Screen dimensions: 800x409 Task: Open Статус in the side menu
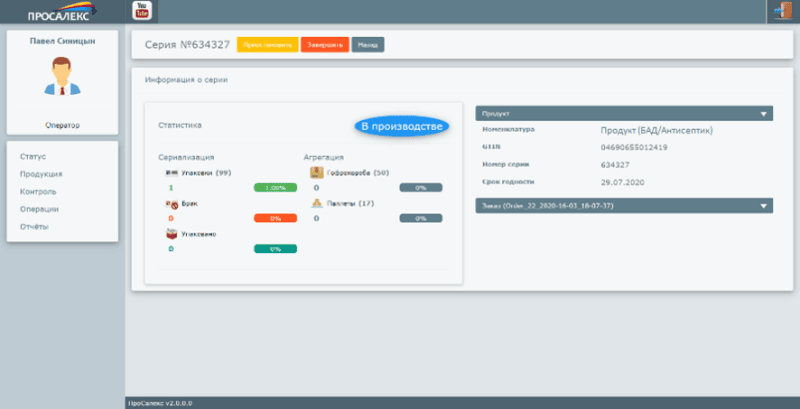[34, 157]
